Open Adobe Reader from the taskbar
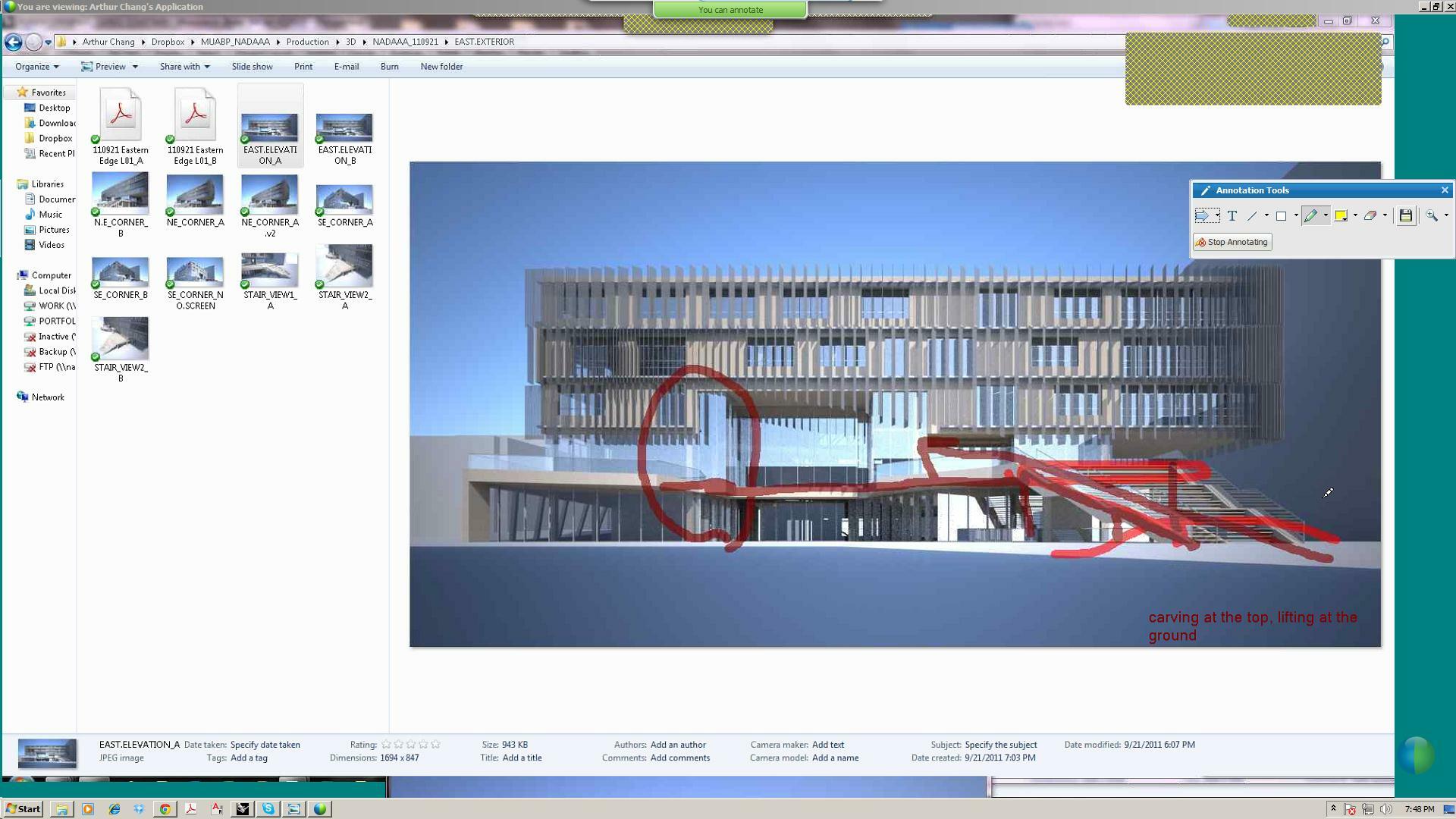1456x819 pixels. tap(190, 809)
